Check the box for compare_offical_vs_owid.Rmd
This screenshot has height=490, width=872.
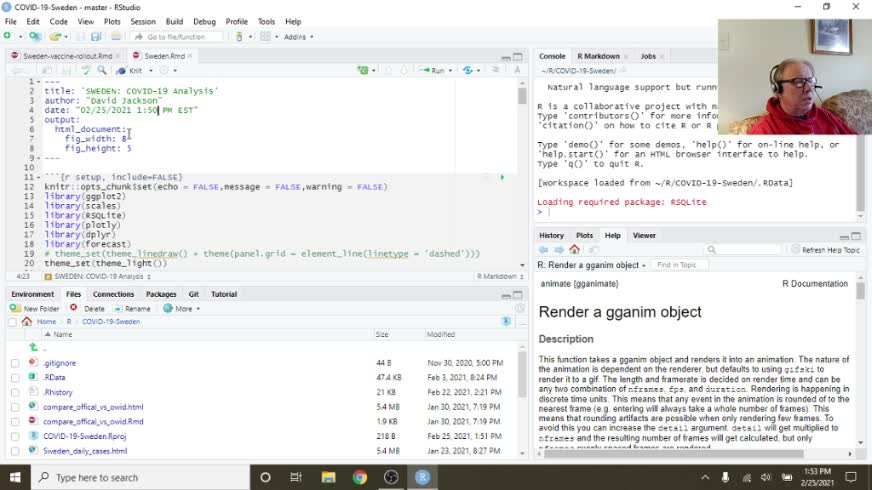click(x=15, y=422)
